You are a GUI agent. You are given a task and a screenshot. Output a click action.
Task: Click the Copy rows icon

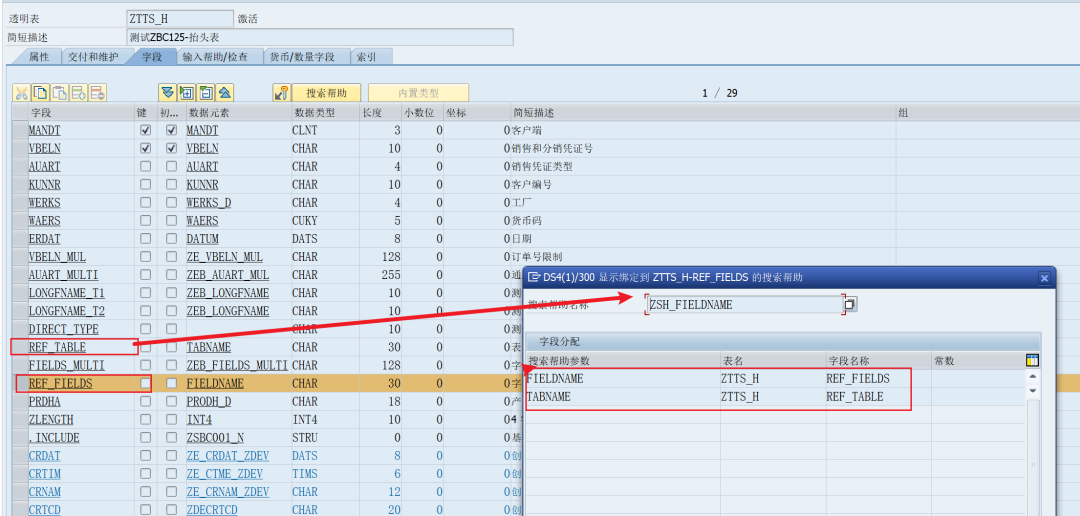coord(41,93)
